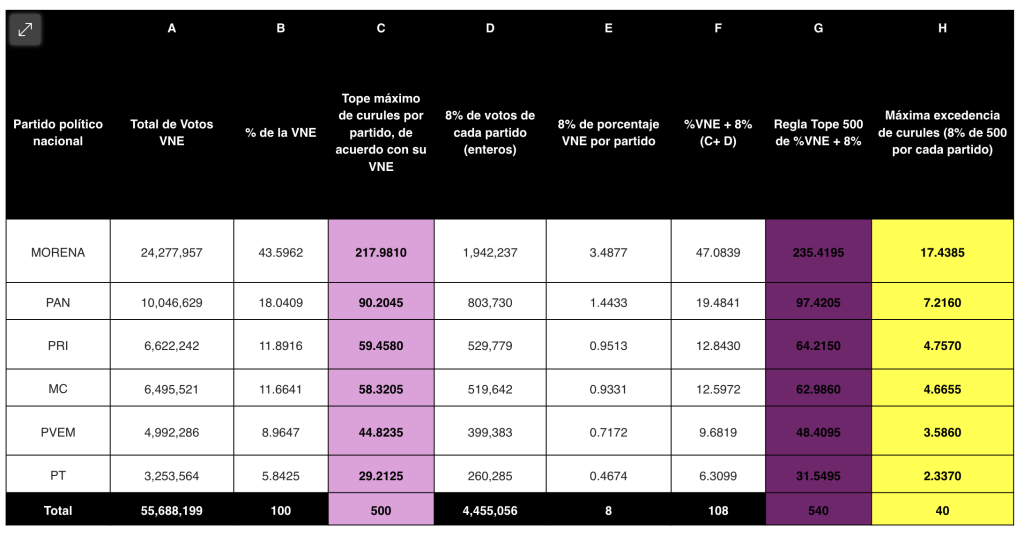Select the Total row label

(58, 511)
